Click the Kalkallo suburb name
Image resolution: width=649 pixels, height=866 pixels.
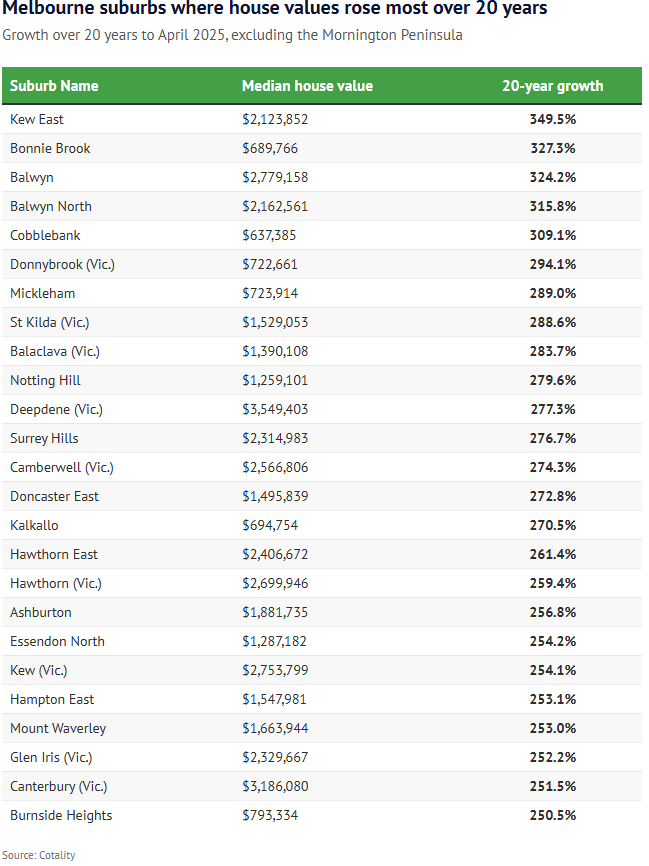tap(33, 525)
